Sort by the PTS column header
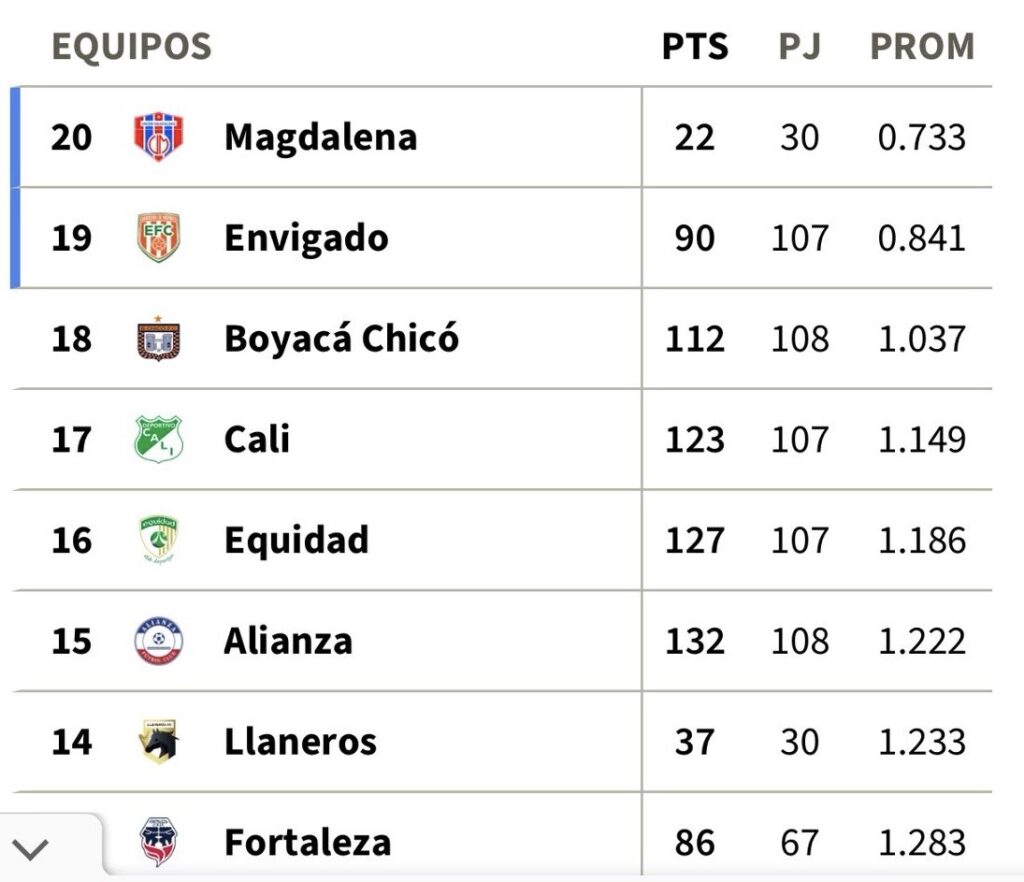The image size is (1024, 882). 695,47
